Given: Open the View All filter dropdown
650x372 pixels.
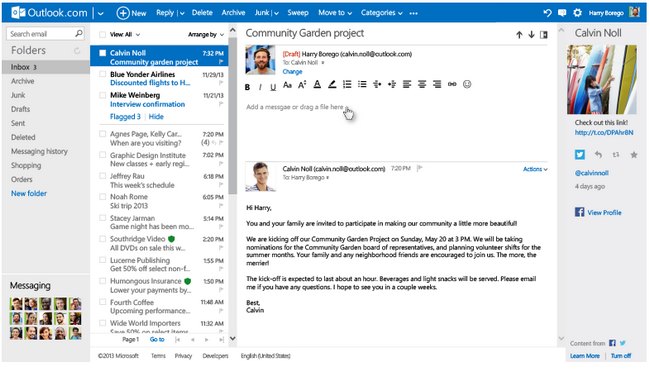Looking at the screenshot, I should pyautogui.click(x=125, y=34).
